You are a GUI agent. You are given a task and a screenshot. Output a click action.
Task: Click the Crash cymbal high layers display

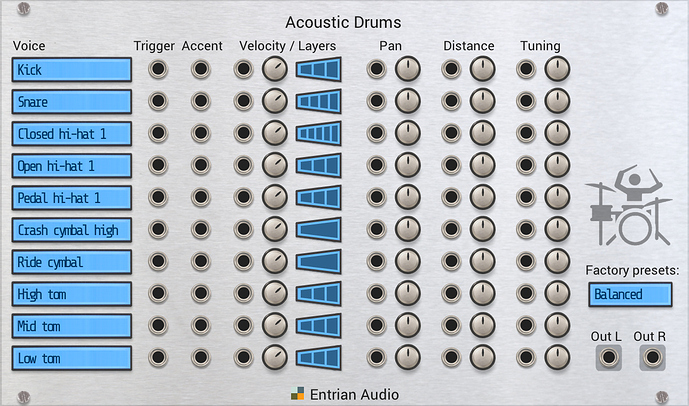click(x=319, y=229)
